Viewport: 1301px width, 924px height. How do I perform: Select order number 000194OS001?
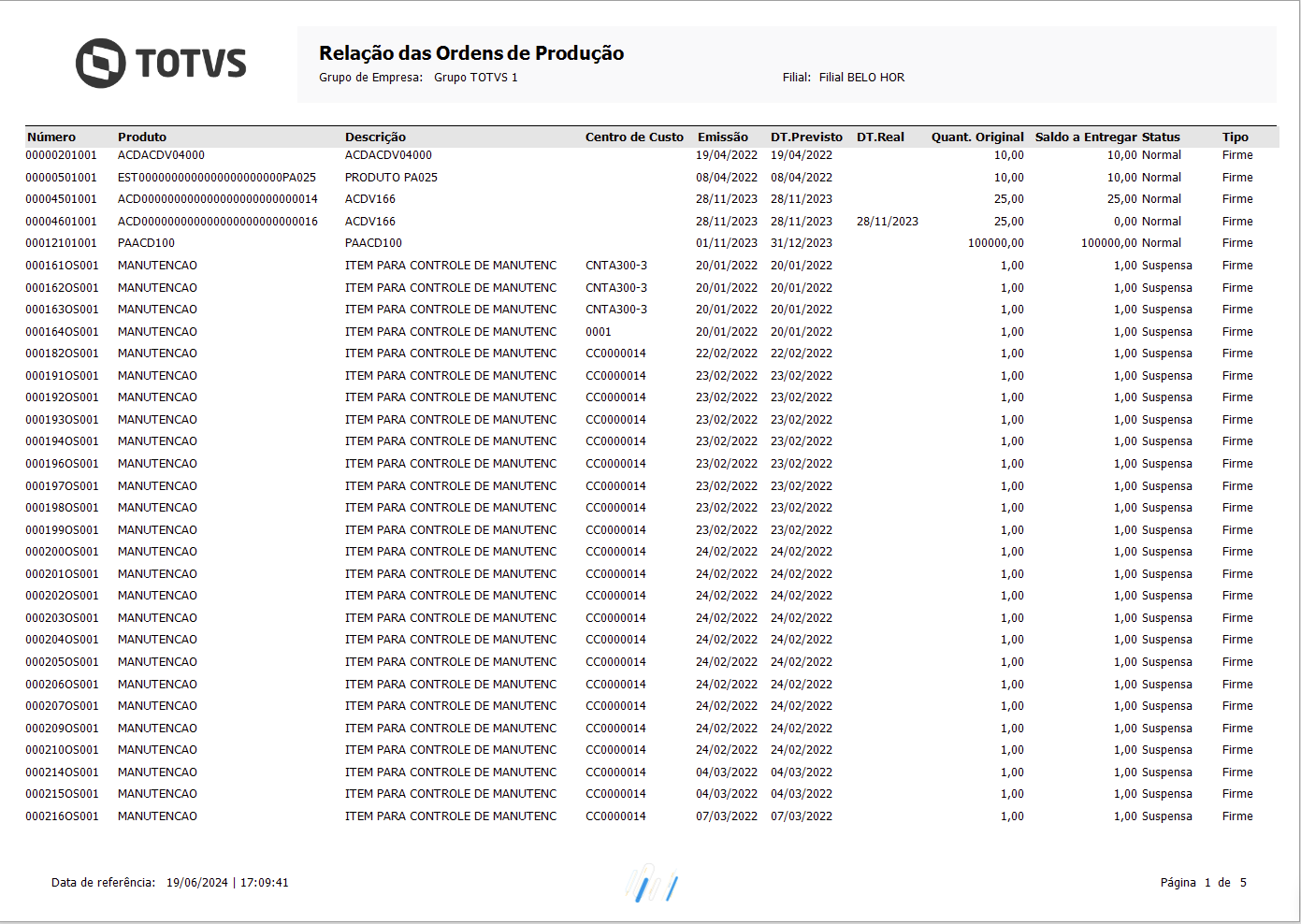[x=62, y=441]
